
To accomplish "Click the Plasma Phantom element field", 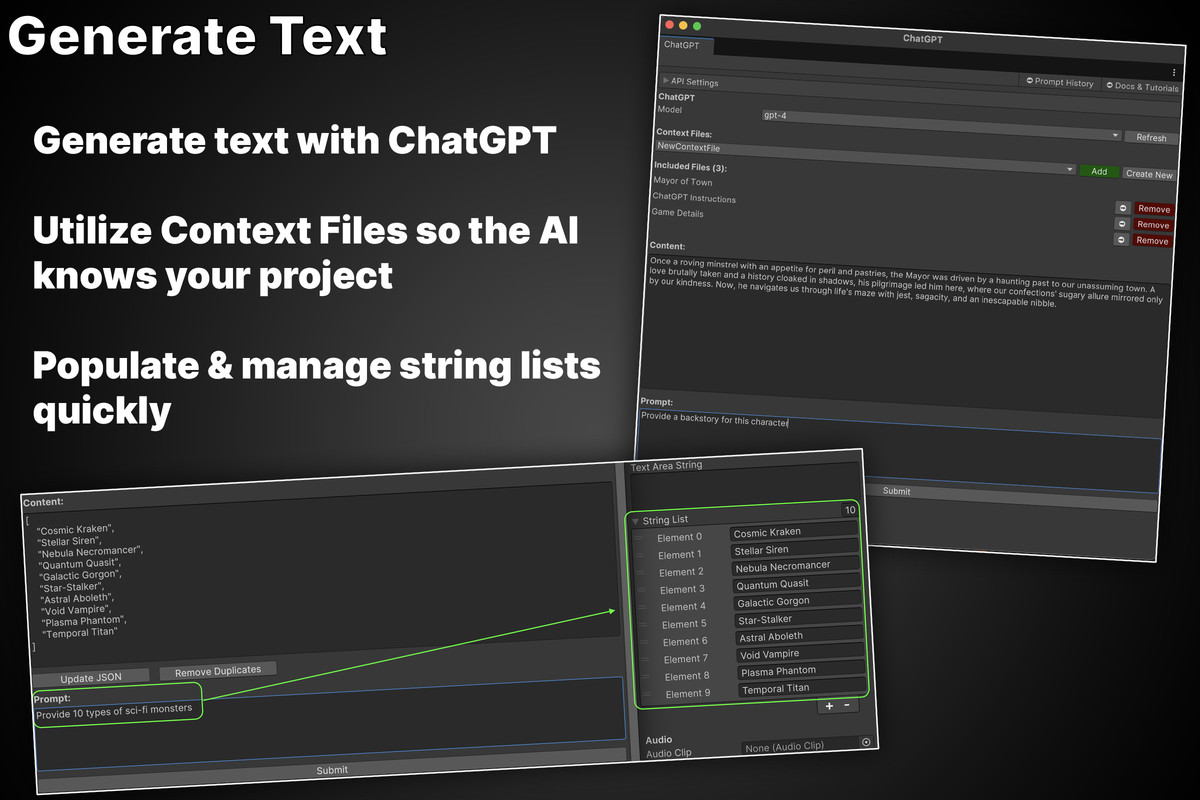I will point(802,671).
